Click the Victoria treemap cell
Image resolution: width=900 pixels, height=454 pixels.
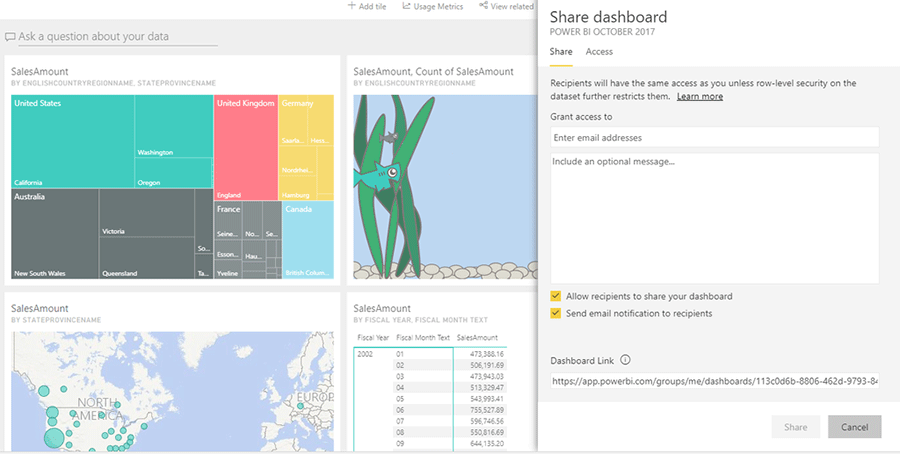click(147, 212)
